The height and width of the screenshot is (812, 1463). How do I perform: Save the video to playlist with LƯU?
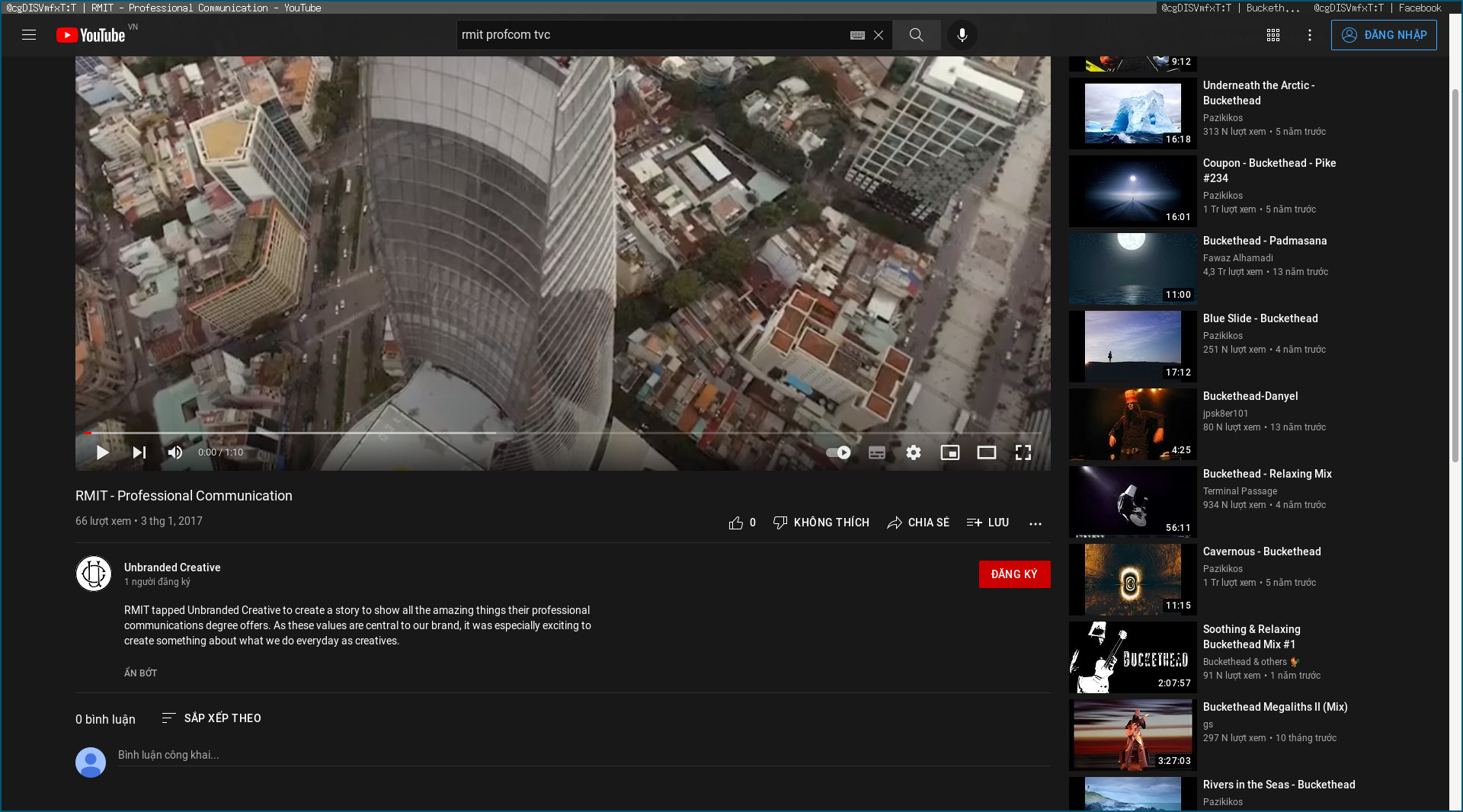tap(988, 523)
